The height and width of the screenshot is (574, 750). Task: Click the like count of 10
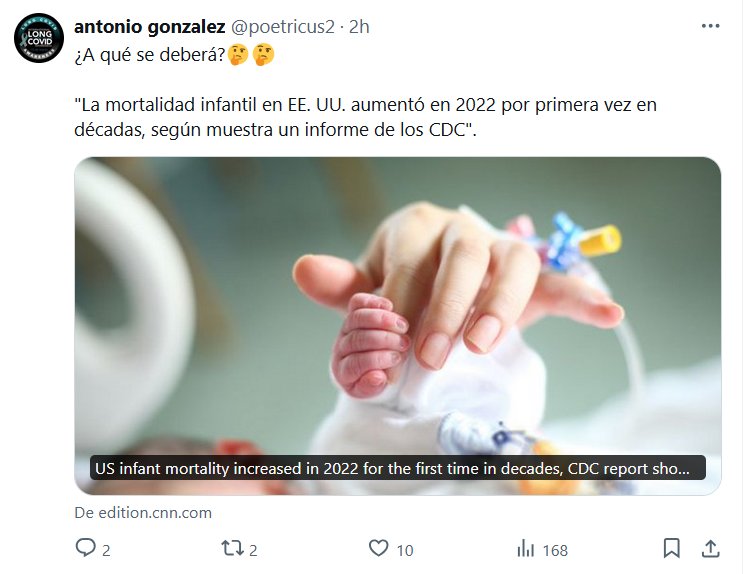[x=404, y=549]
